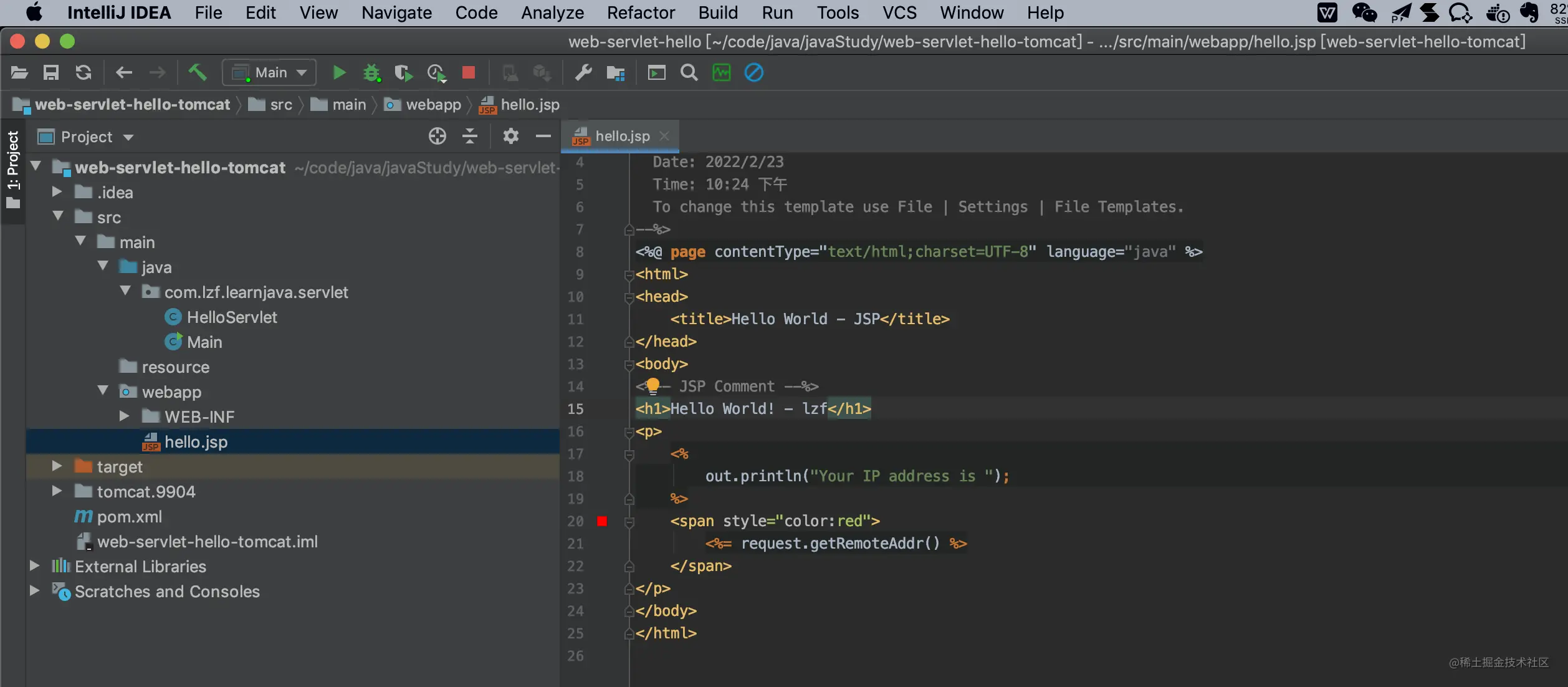Click the Build project hammer icon

[x=198, y=72]
